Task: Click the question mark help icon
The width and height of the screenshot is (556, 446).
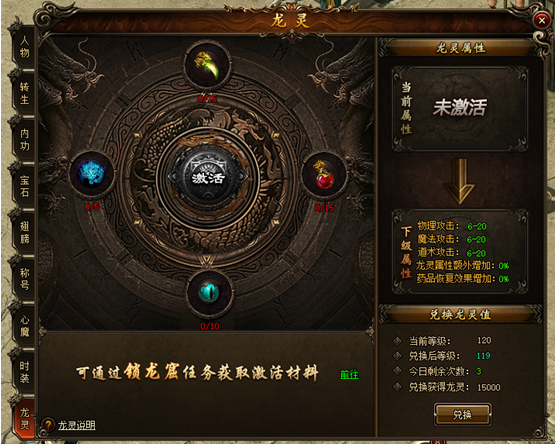Action: click(x=48, y=424)
